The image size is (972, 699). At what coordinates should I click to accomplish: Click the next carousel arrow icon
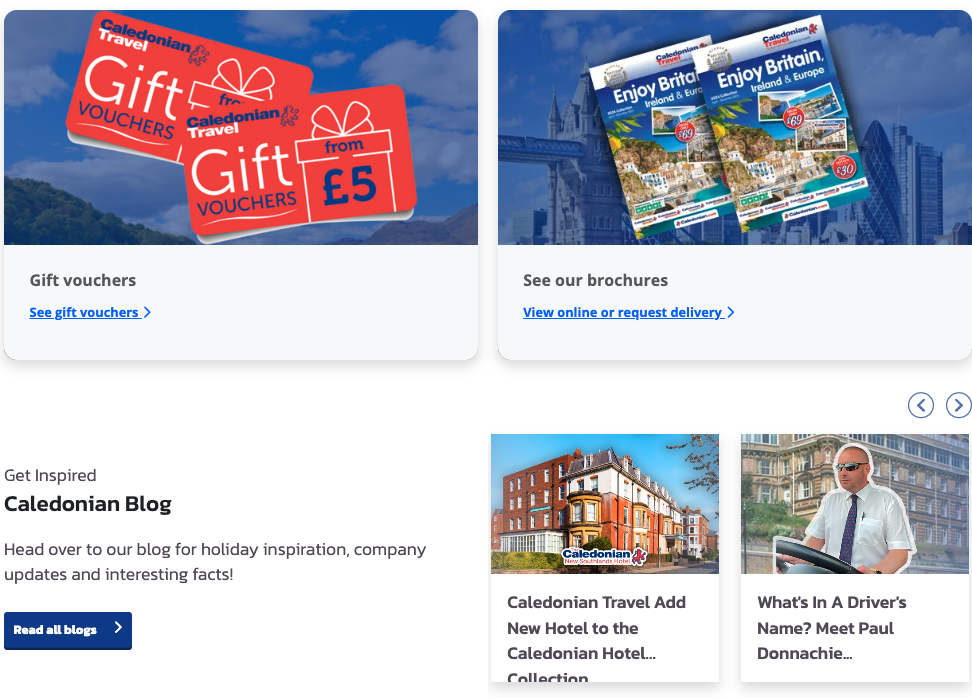[958, 405]
